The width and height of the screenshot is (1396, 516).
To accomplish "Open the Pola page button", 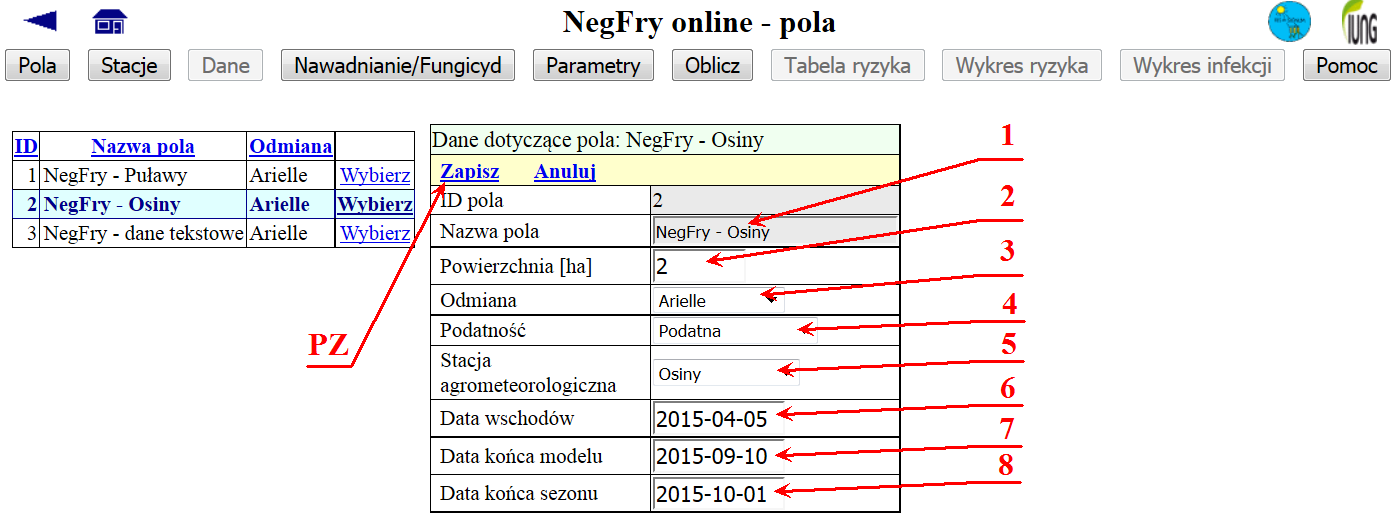I will coord(38,66).
